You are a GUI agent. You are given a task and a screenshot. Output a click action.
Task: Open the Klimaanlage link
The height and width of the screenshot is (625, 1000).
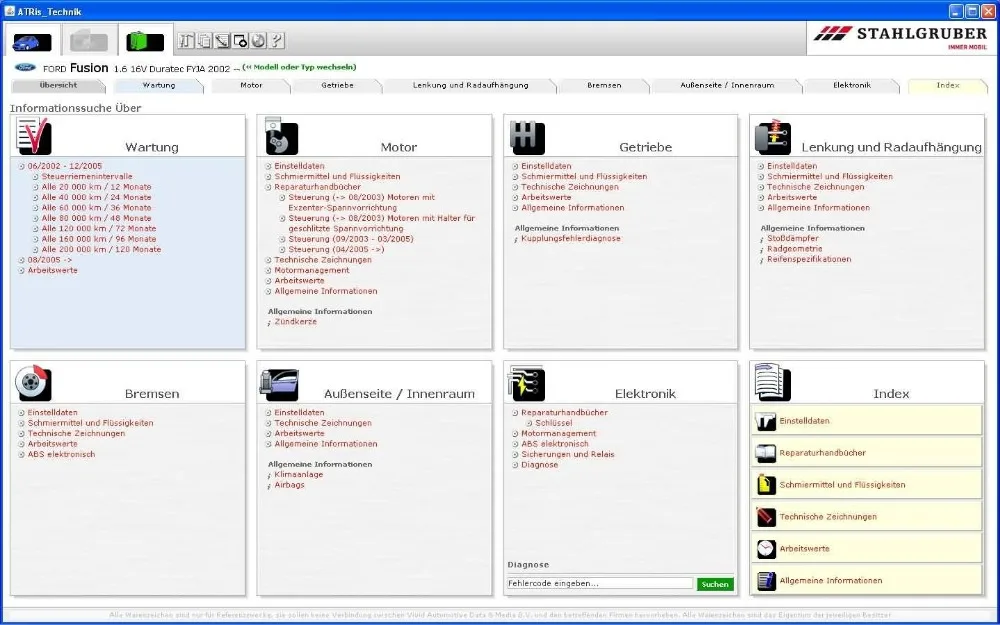coord(298,475)
